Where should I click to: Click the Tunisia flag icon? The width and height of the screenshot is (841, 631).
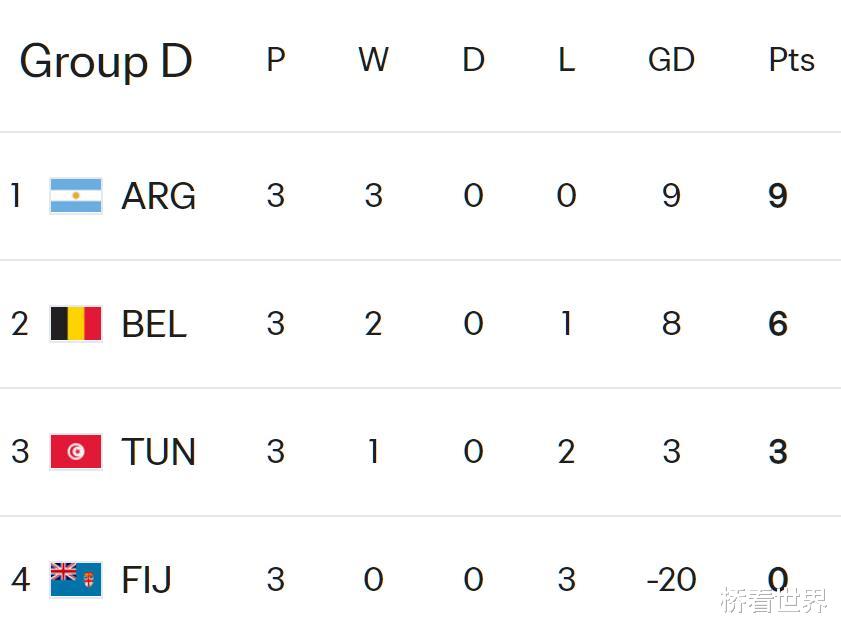click(x=76, y=452)
